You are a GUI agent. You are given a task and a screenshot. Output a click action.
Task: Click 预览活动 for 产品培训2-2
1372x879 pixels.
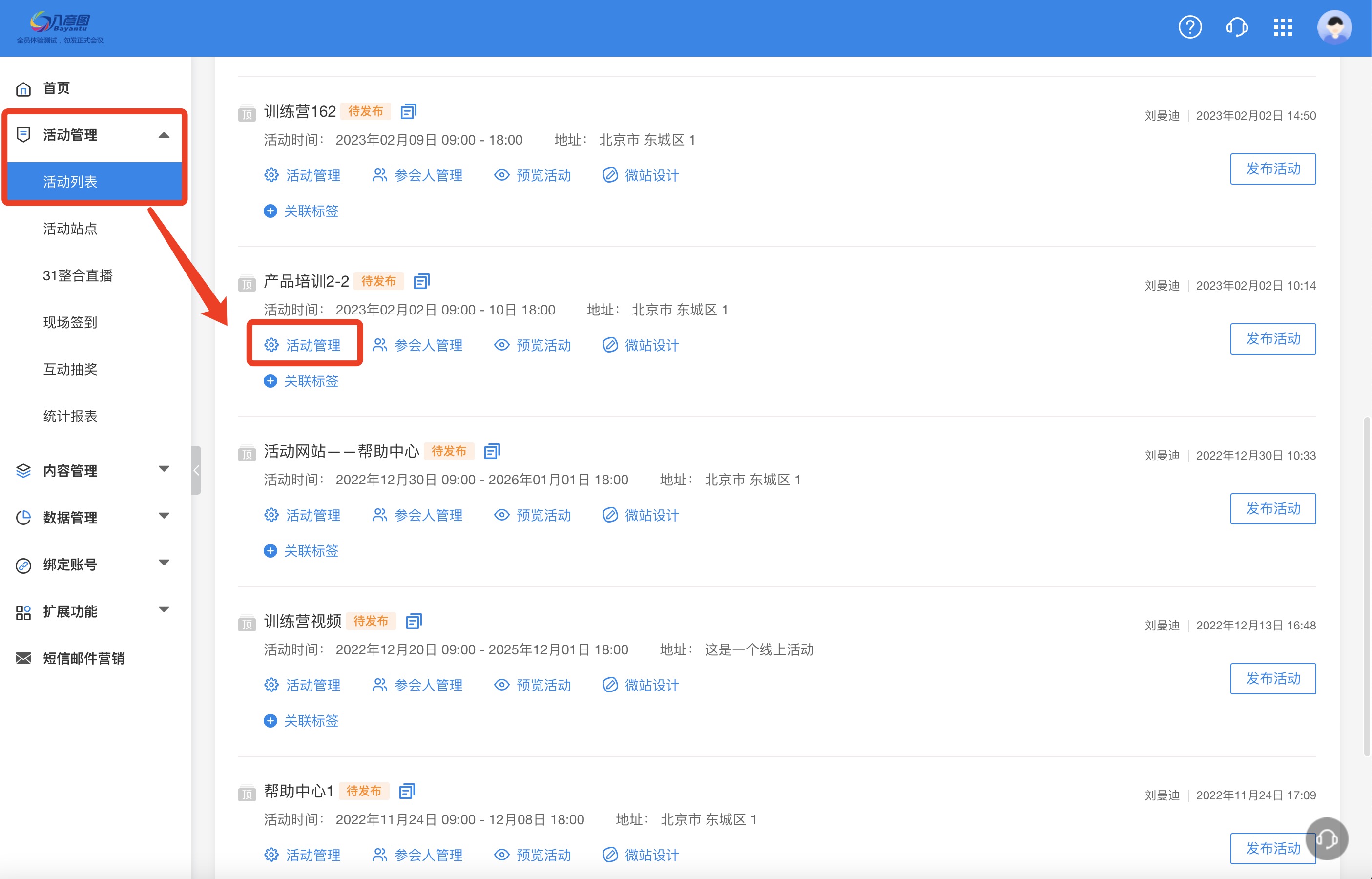[533, 345]
